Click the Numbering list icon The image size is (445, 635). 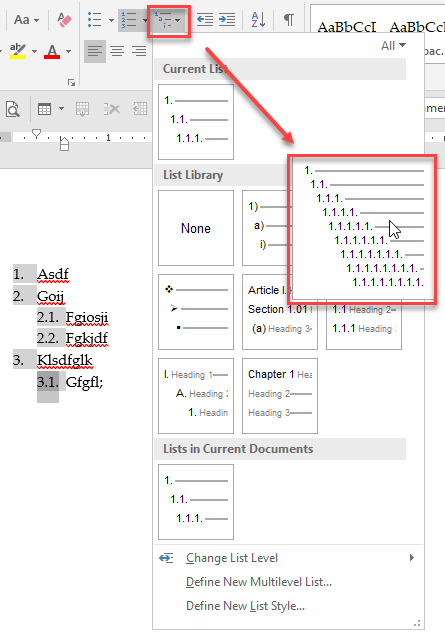pos(130,20)
